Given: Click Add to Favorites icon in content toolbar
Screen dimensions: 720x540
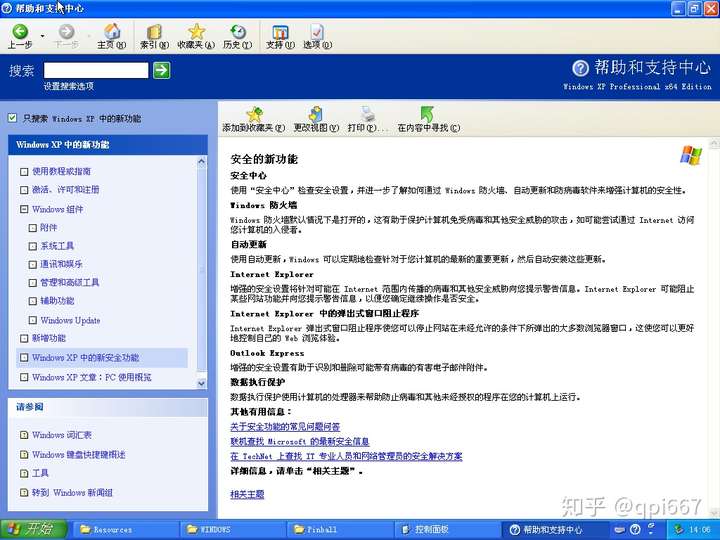Looking at the screenshot, I should click(254, 114).
